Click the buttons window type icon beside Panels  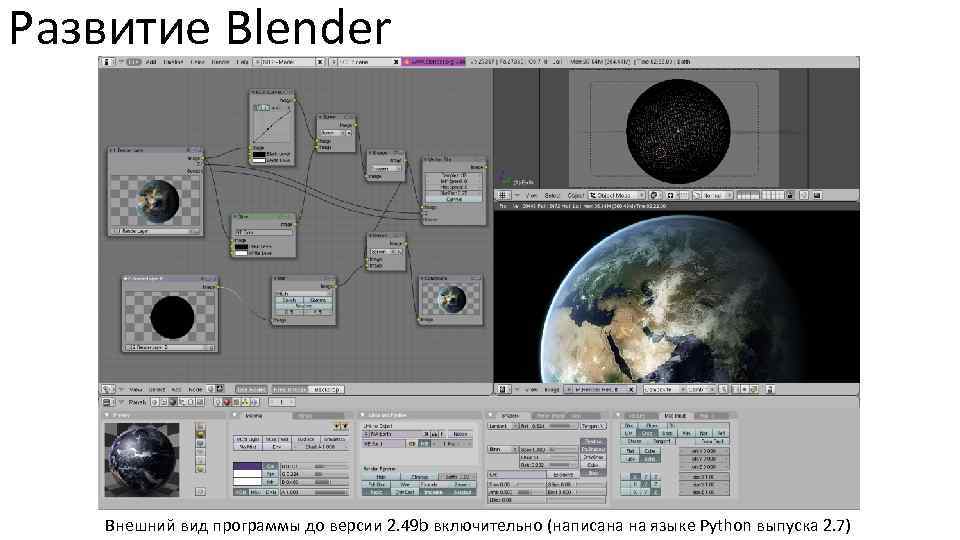point(107,402)
